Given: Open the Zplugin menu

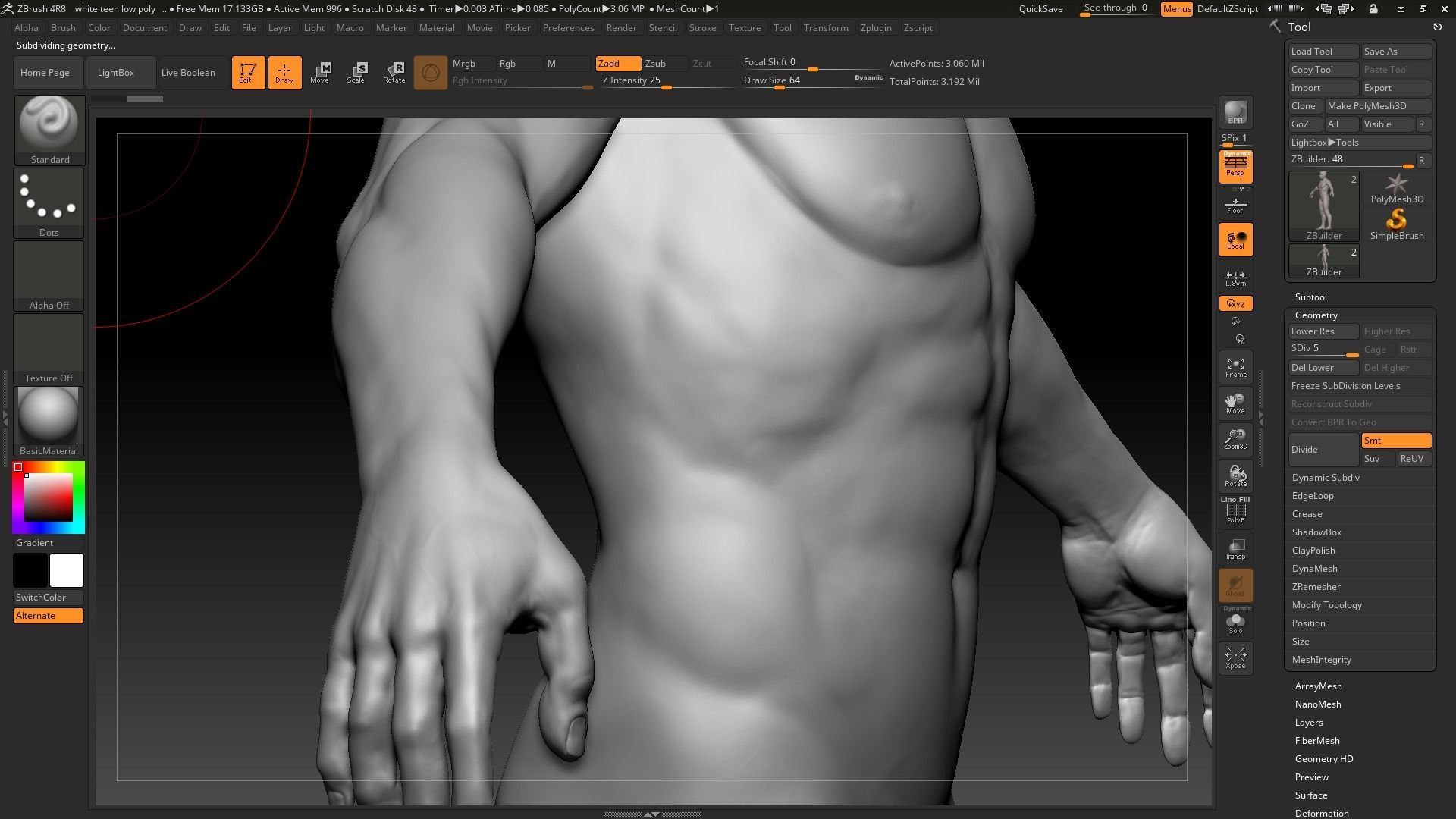Looking at the screenshot, I should pos(876,28).
